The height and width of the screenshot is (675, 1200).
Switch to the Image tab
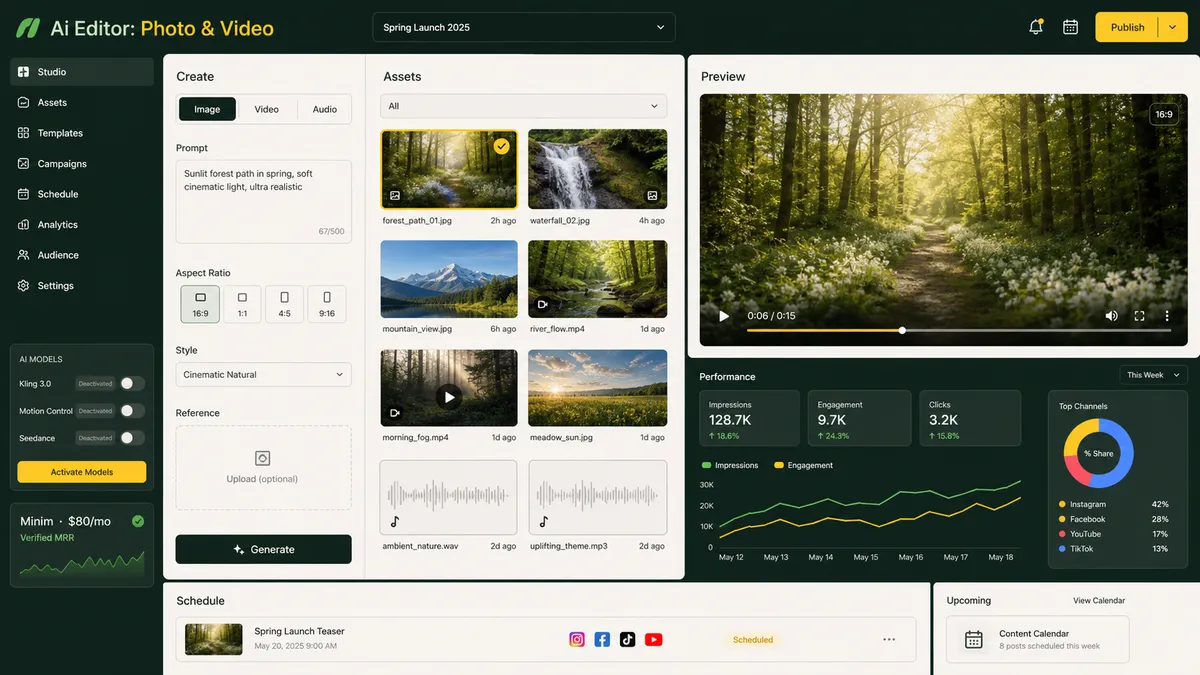[x=207, y=109]
